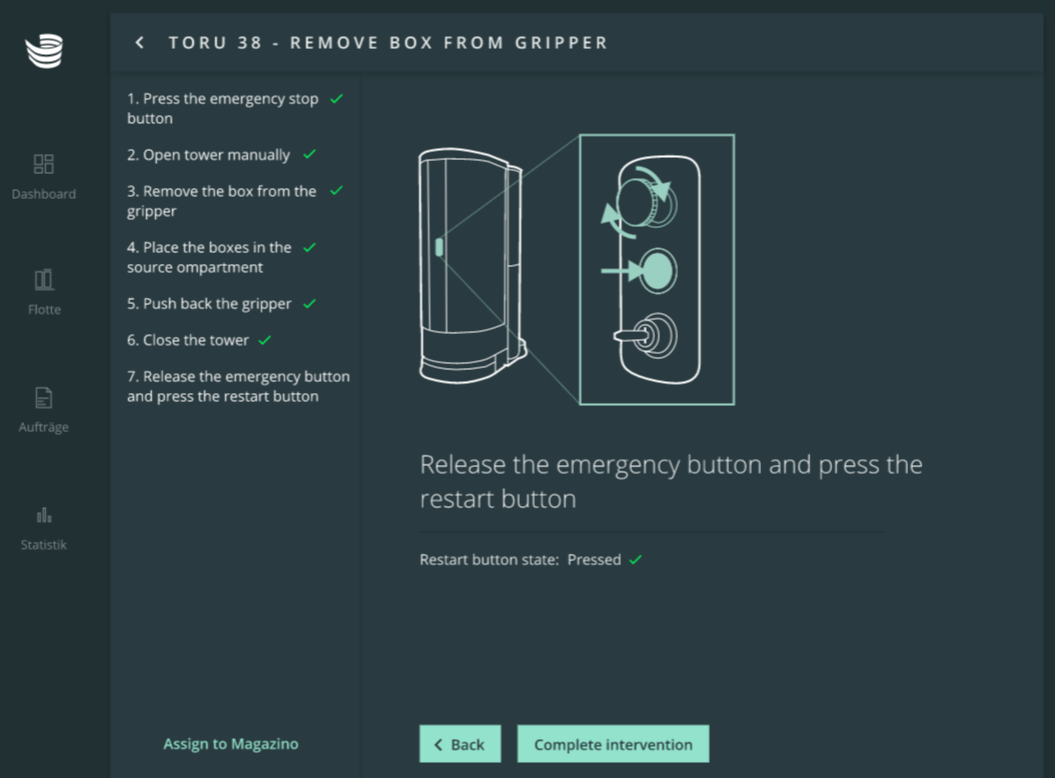Click the green checkmark next to Pressed
The width and height of the screenshot is (1055, 778).
pyautogui.click(x=636, y=560)
